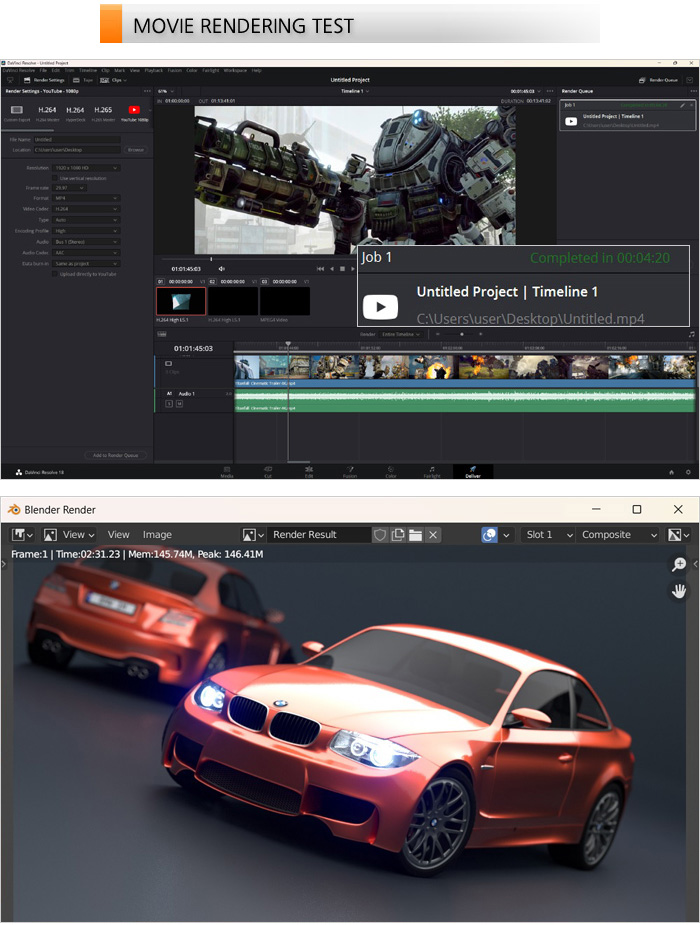
Task: Click the Browse location button
Action: point(136,150)
